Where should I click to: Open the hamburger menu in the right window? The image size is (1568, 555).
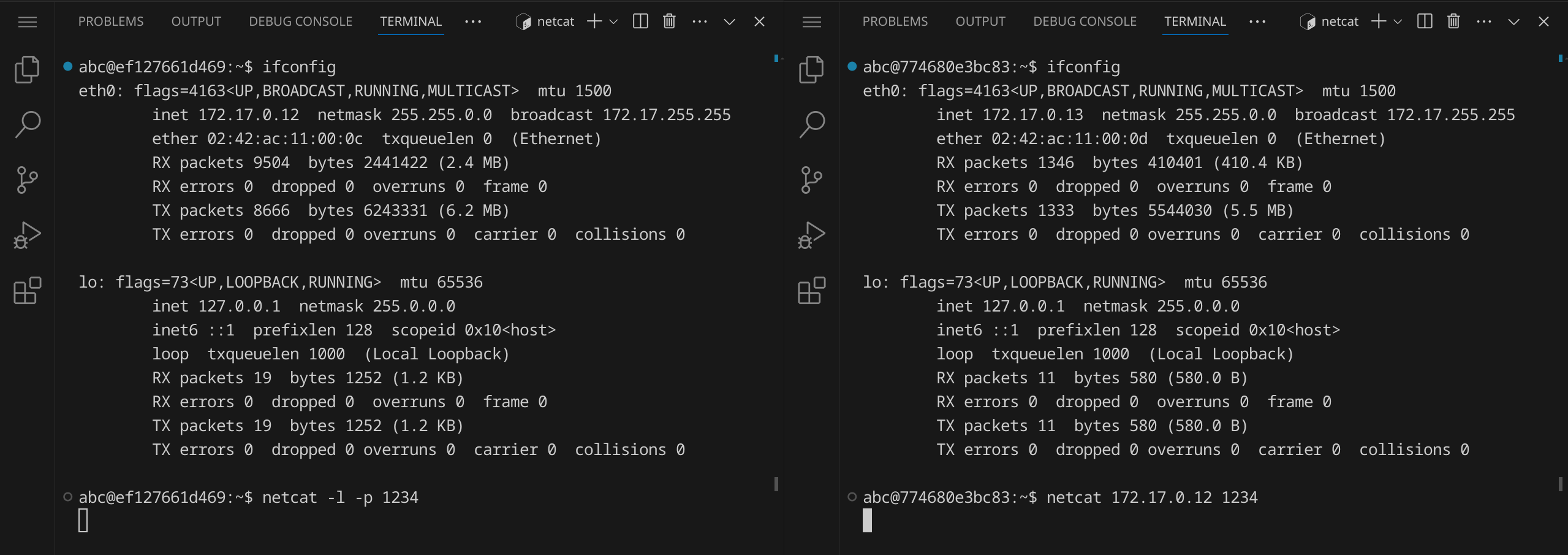pos(812,22)
